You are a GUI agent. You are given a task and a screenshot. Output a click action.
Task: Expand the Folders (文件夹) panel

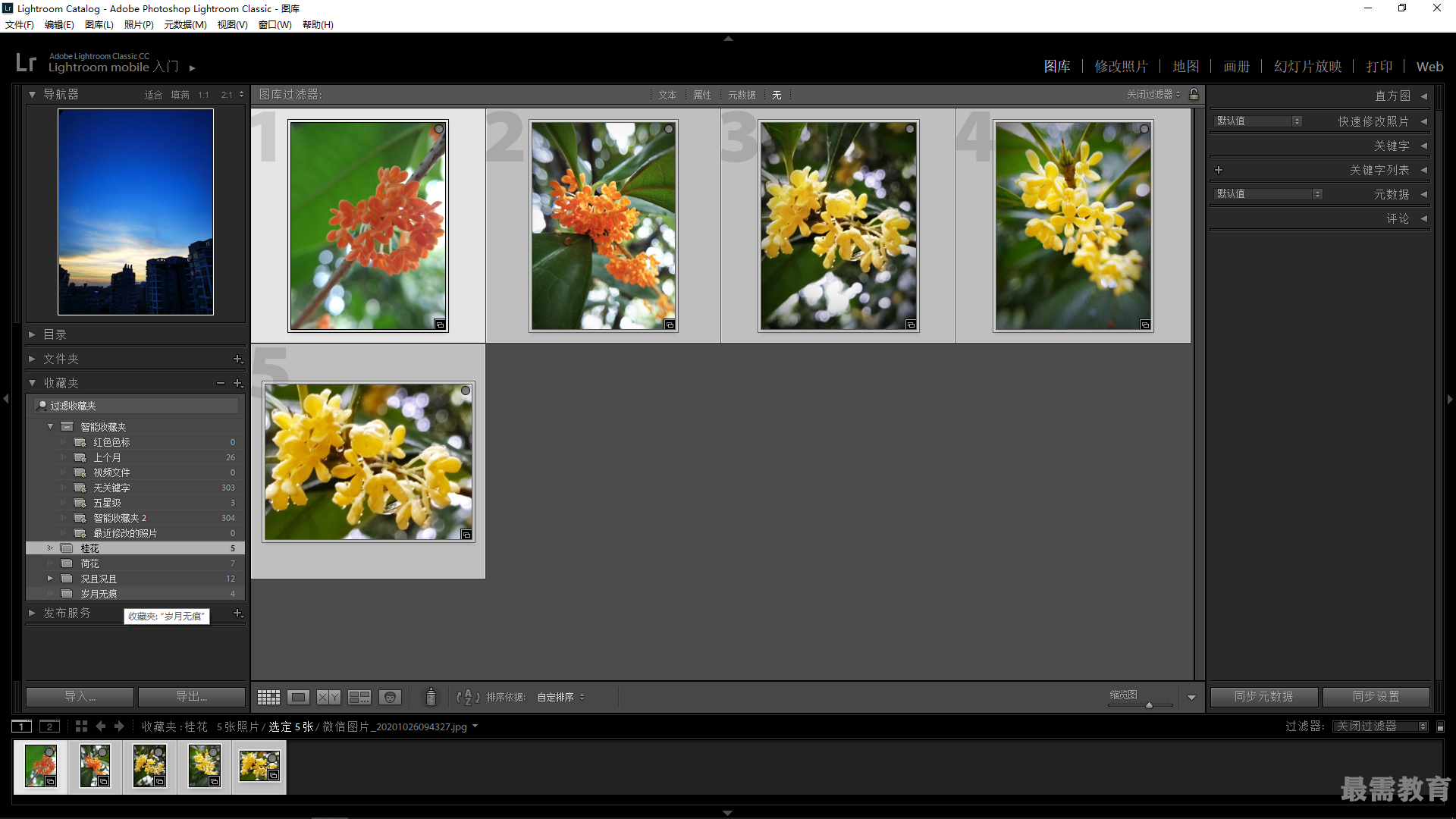(x=32, y=359)
